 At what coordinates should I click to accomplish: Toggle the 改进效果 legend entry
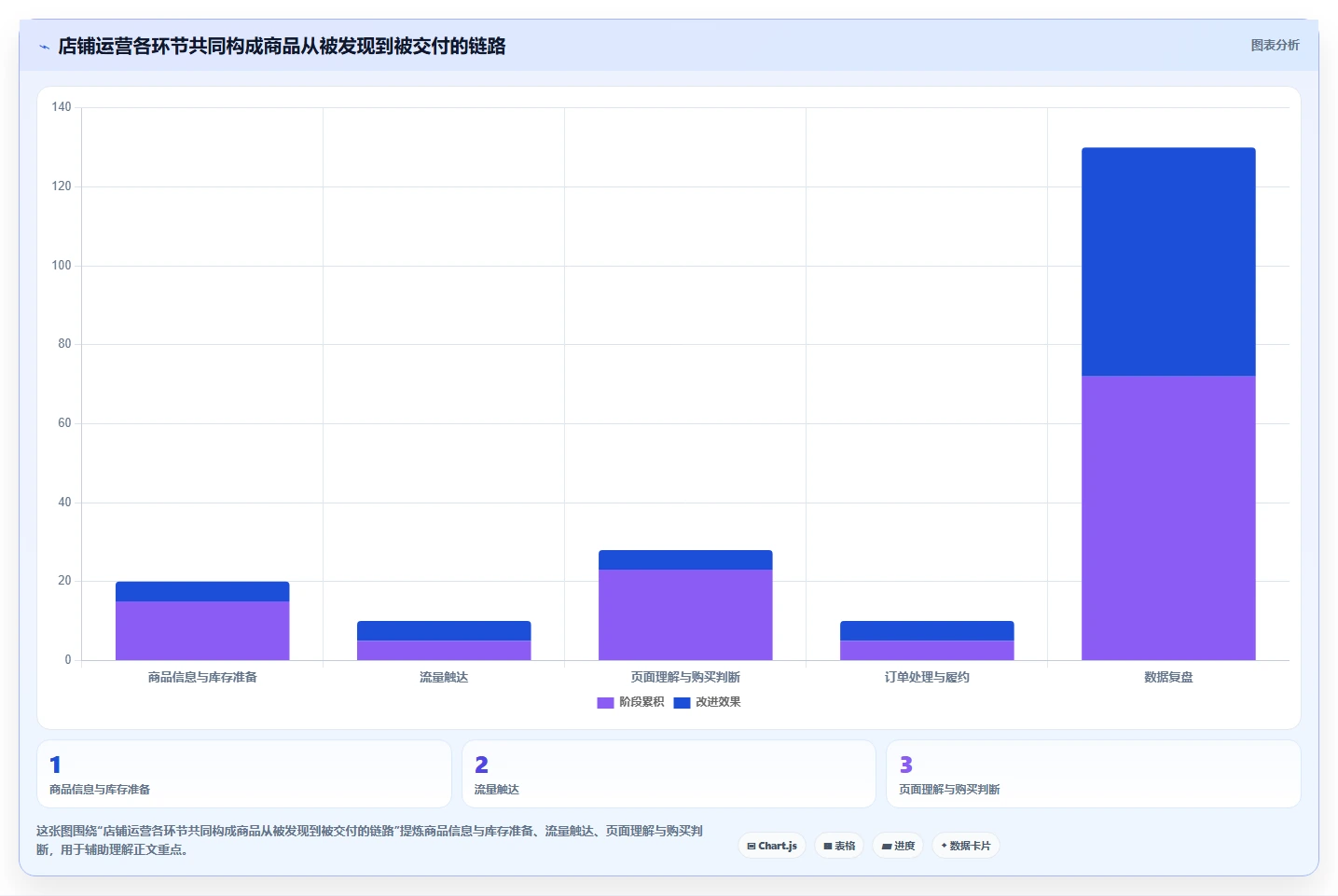click(x=707, y=702)
